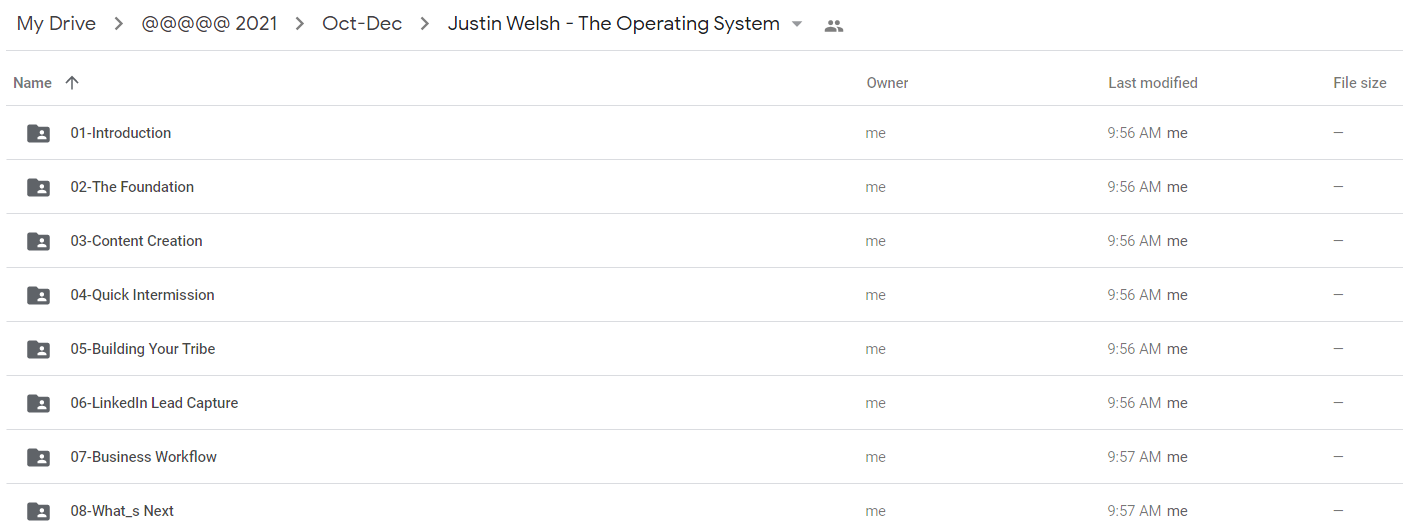Sort files by the Name column header
1403x532 pixels.
(x=32, y=83)
